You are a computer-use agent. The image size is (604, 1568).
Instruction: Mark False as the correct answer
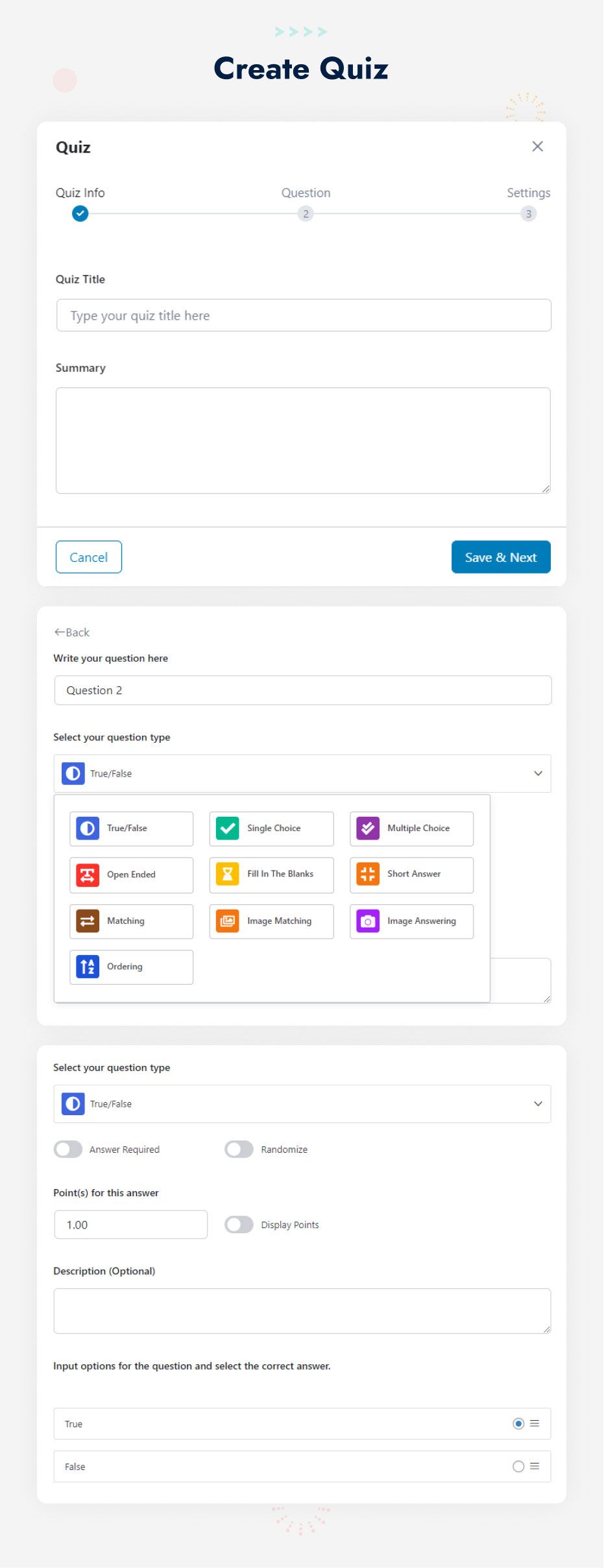[518, 1467]
